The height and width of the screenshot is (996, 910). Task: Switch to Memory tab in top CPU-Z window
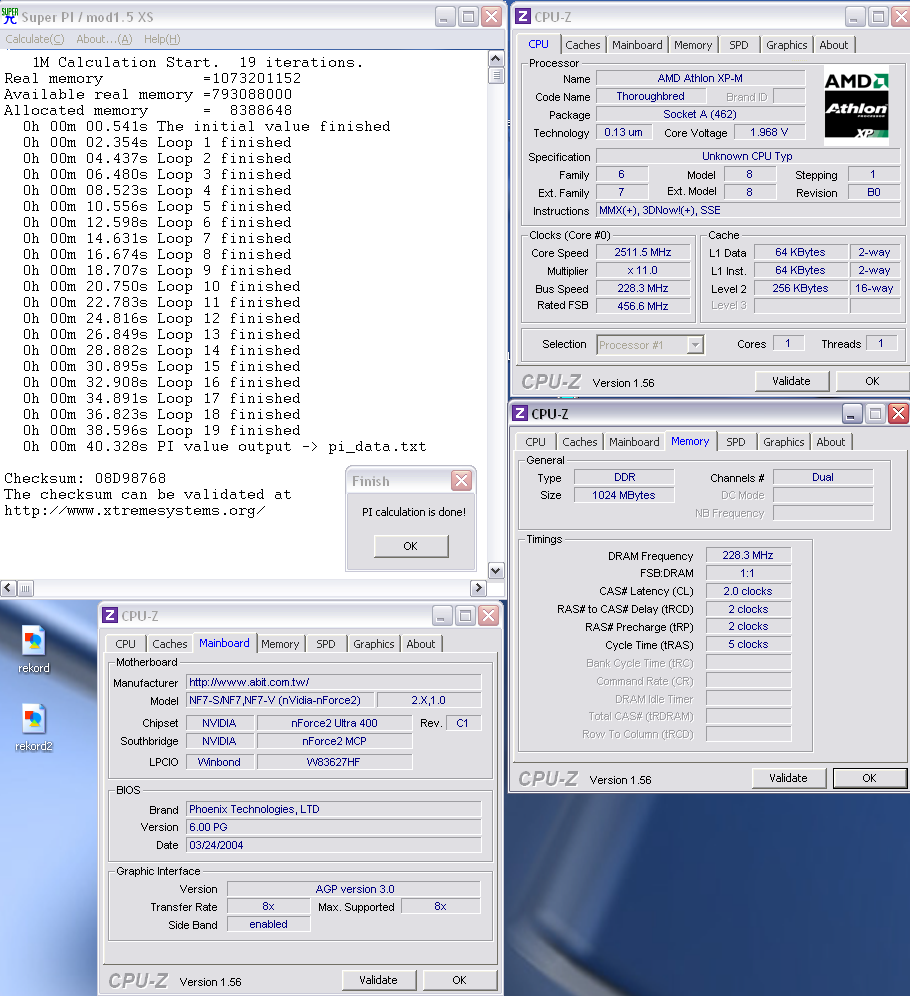pyautogui.click(x=693, y=45)
